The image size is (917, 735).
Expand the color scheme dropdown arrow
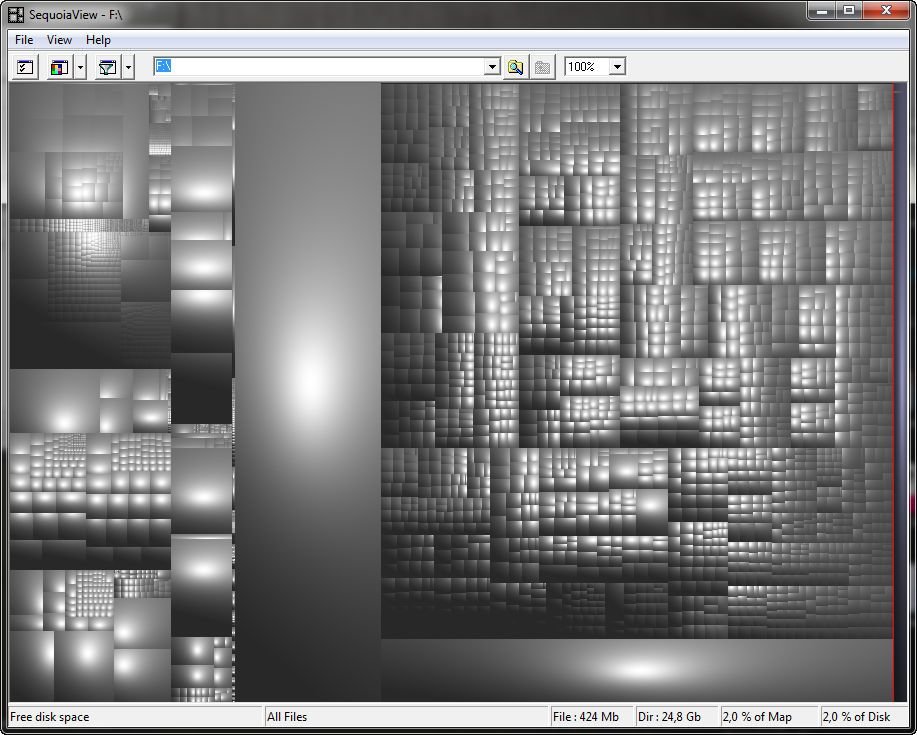81,67
